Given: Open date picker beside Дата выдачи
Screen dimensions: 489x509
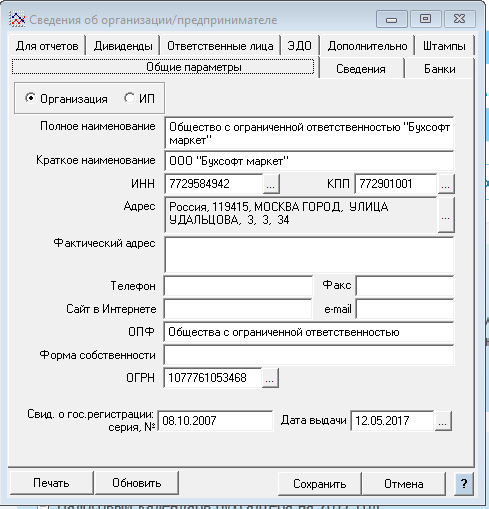Looking at the screenshot, I should pyautogui.click(x=443, y=421).
